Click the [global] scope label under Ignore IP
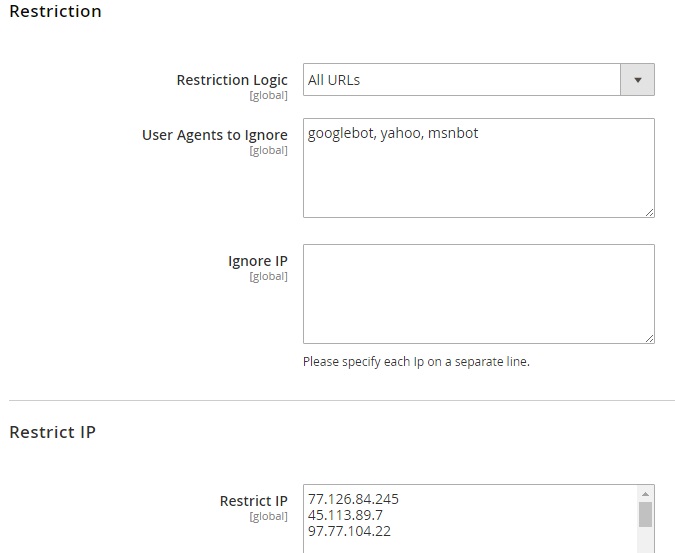The height and width of the screenshot is (553, 675). [x=268, y=277]
